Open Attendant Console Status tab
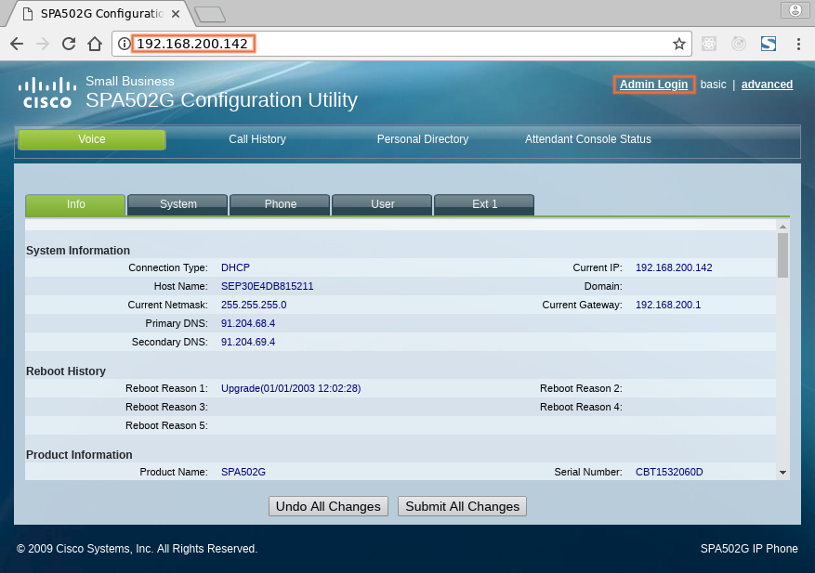The image size is (815, 573). [588, 139]
